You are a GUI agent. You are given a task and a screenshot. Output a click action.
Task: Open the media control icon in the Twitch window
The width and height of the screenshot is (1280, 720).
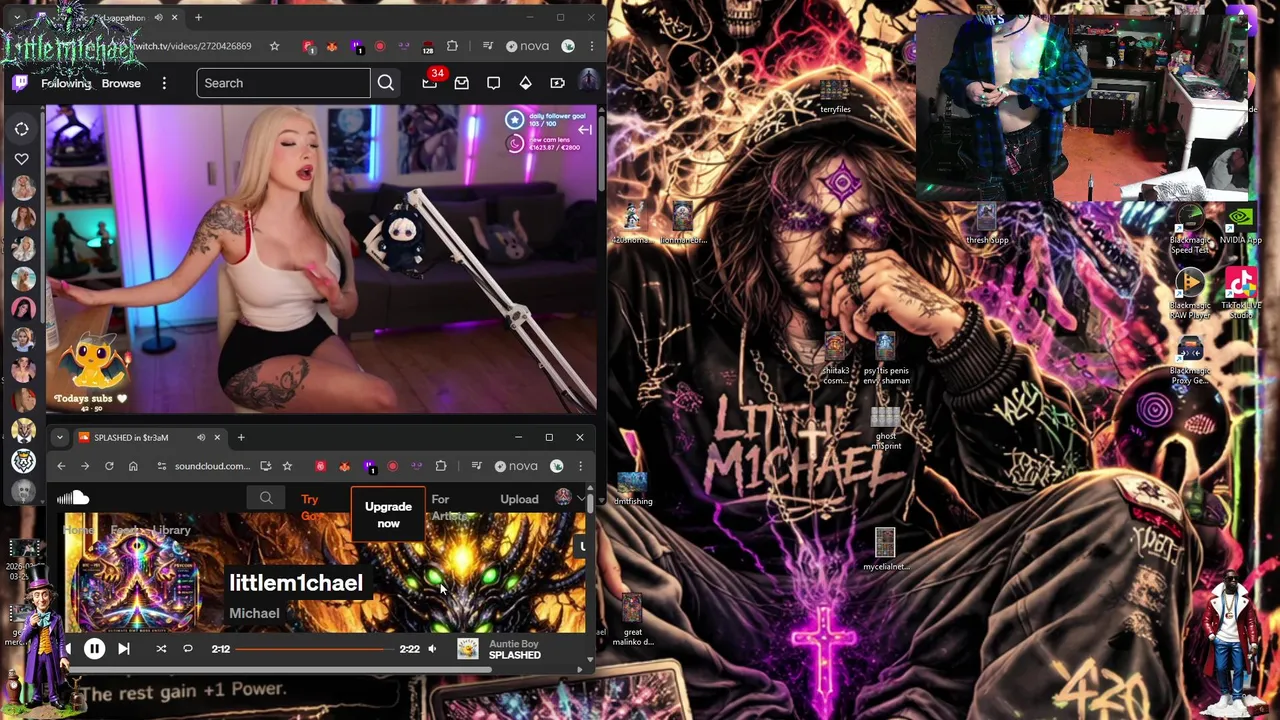coord(487,46)
